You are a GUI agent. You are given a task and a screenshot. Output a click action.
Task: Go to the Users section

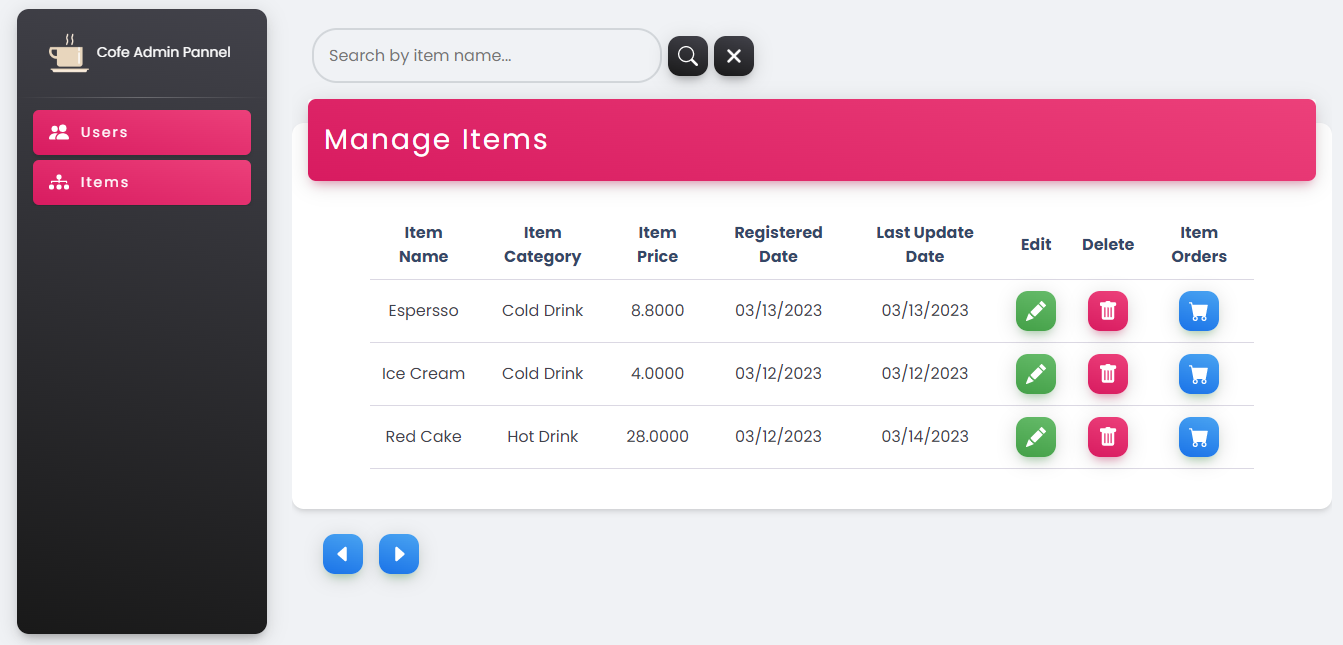tap(141, 132)
